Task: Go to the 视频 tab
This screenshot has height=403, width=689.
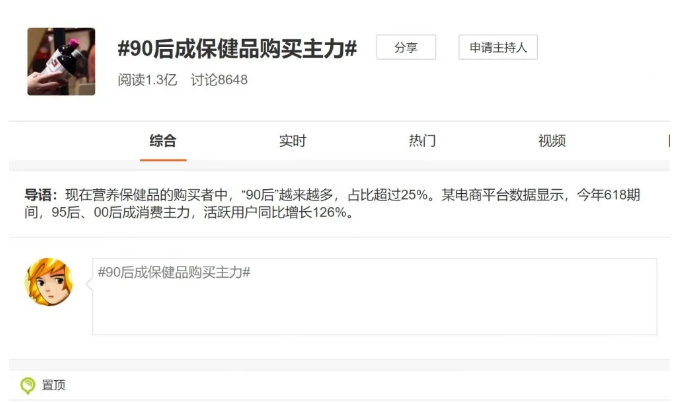Action: [x=552, y=141]
